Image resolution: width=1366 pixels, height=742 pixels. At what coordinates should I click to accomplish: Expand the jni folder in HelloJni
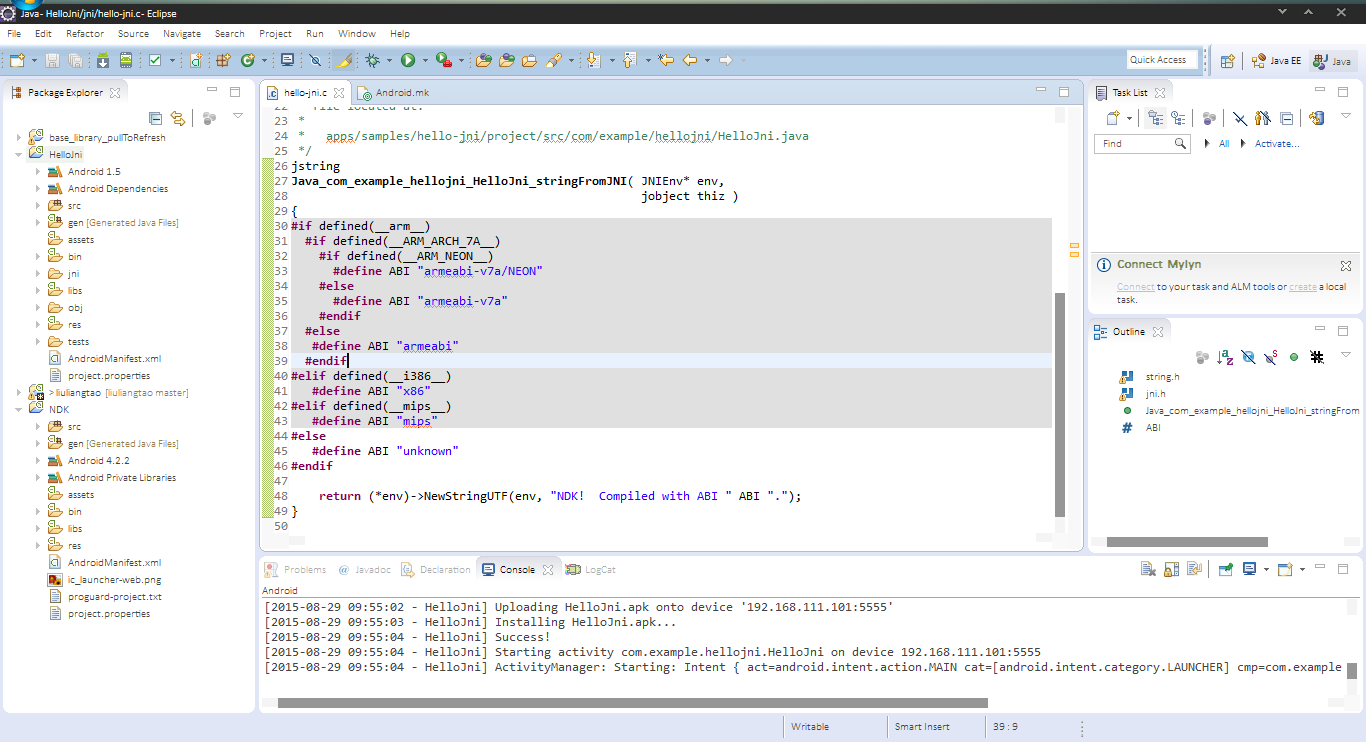pyautogui.click(x=38, y=274)
